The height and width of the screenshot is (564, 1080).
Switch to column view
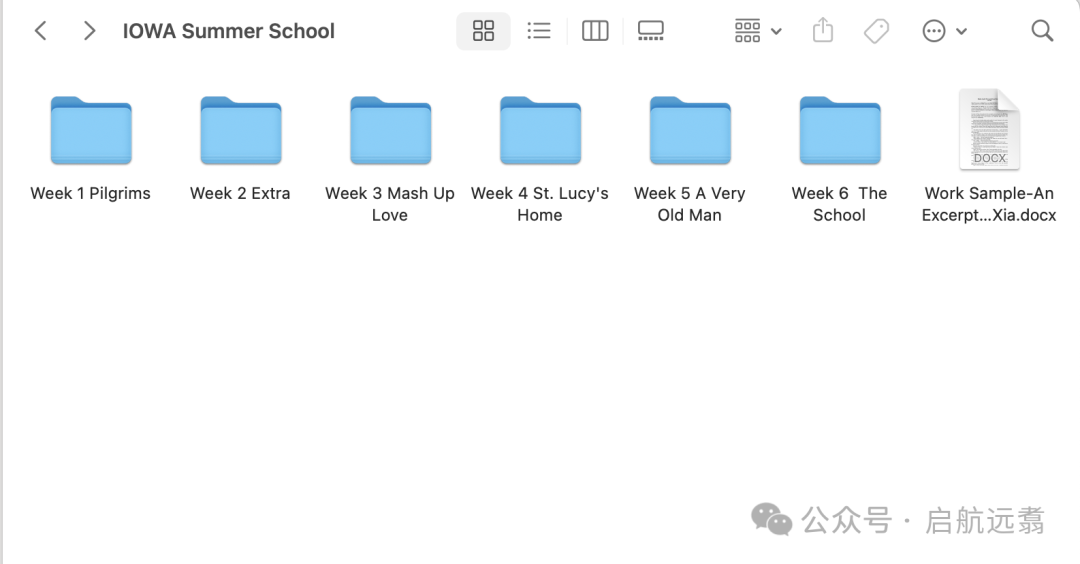pos(595,31)
